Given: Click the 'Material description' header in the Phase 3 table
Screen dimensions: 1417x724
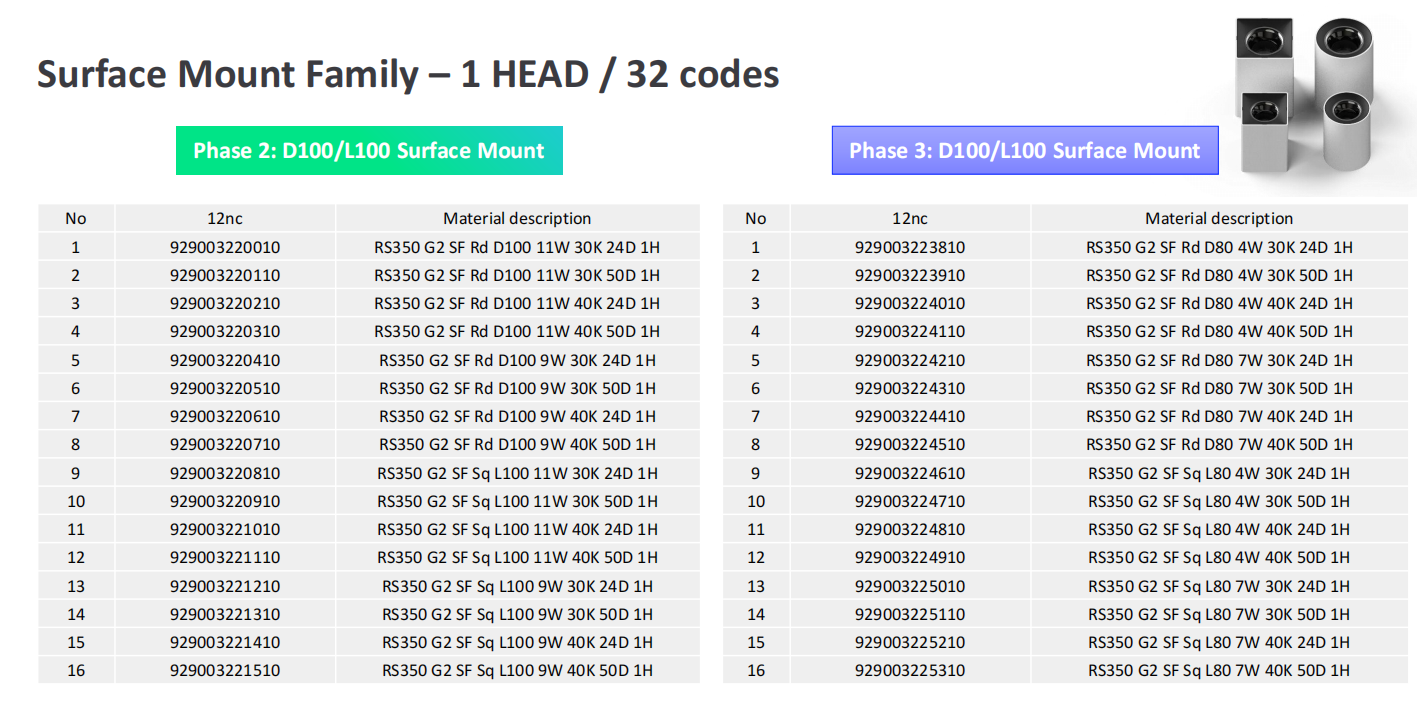Looking at the screenshot, I should tap(1218, 219).
